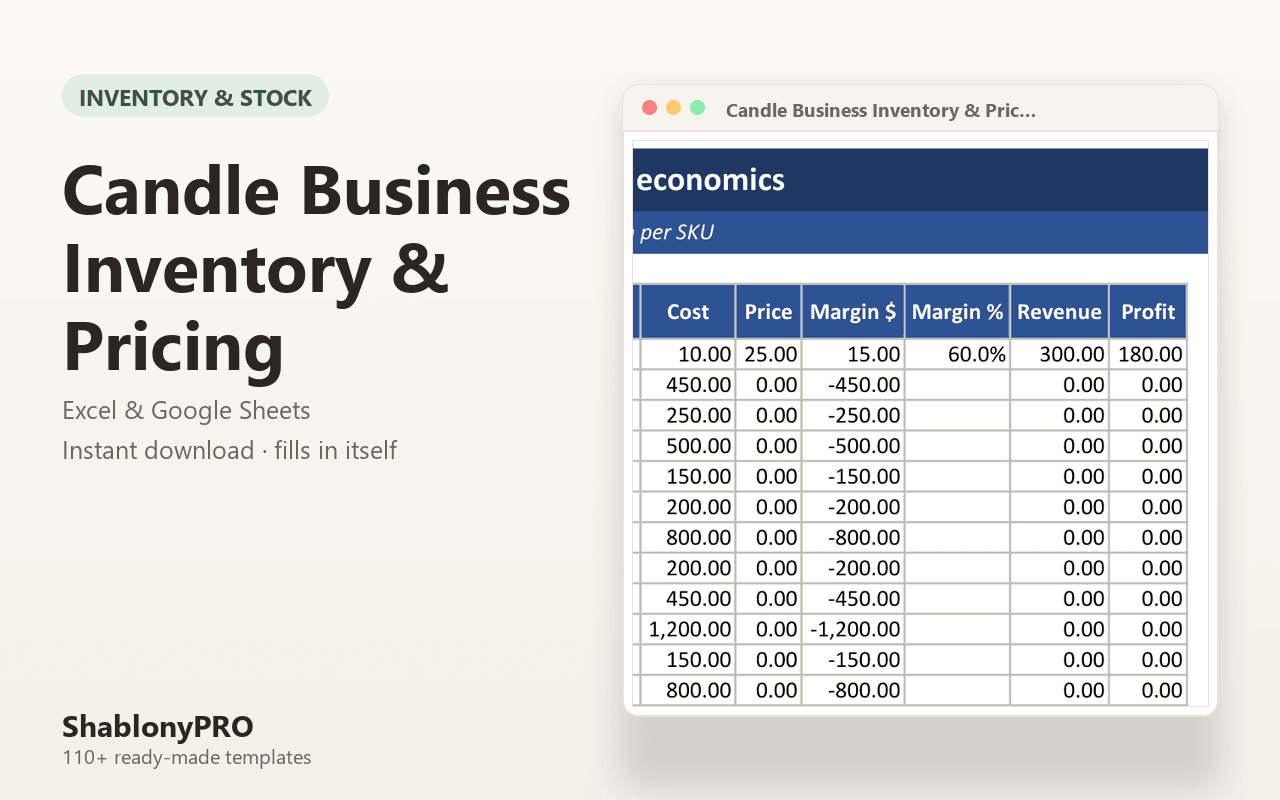This screenshot has width=1280, height=800.
Task: Click the "INVENTORY & STOCK" category badge
Action: tap(195, 96)
